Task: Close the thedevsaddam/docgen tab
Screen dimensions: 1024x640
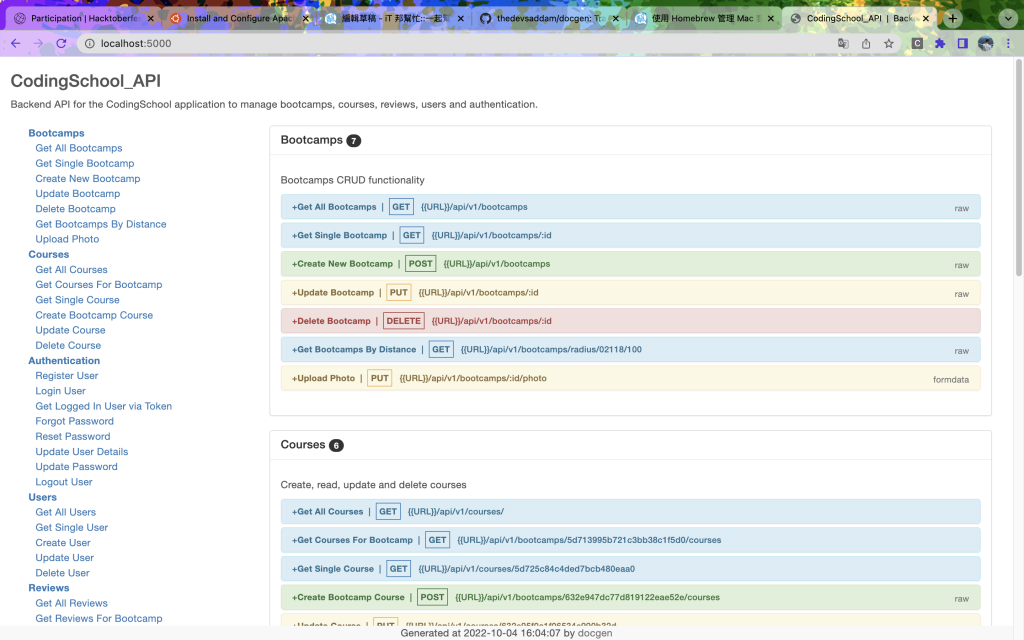Action: (616, 18)
